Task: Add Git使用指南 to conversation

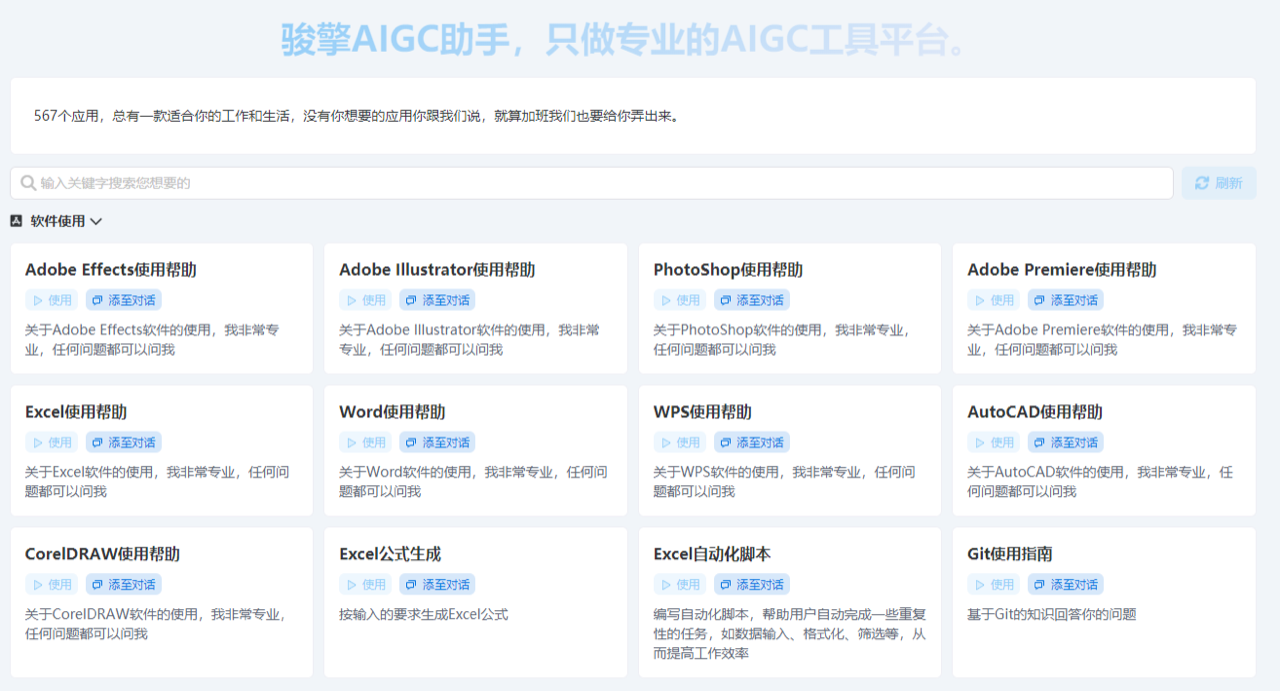Action: click(x=1065, y=584)
